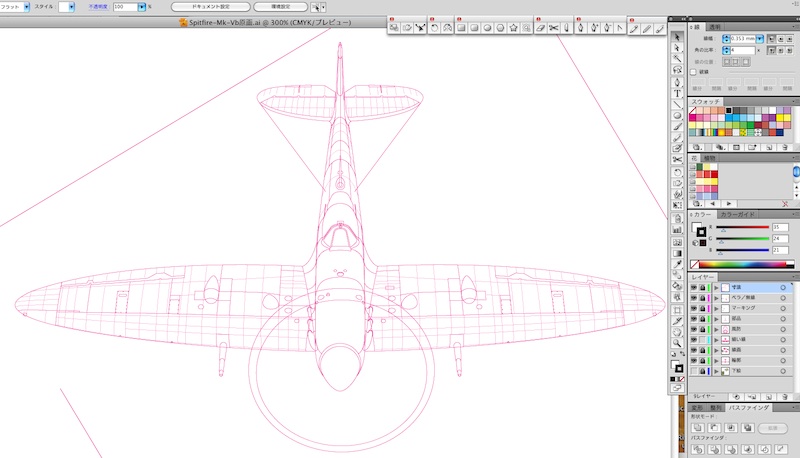Click delete swatch trash icon in Swatches panel

pos(784,147)
